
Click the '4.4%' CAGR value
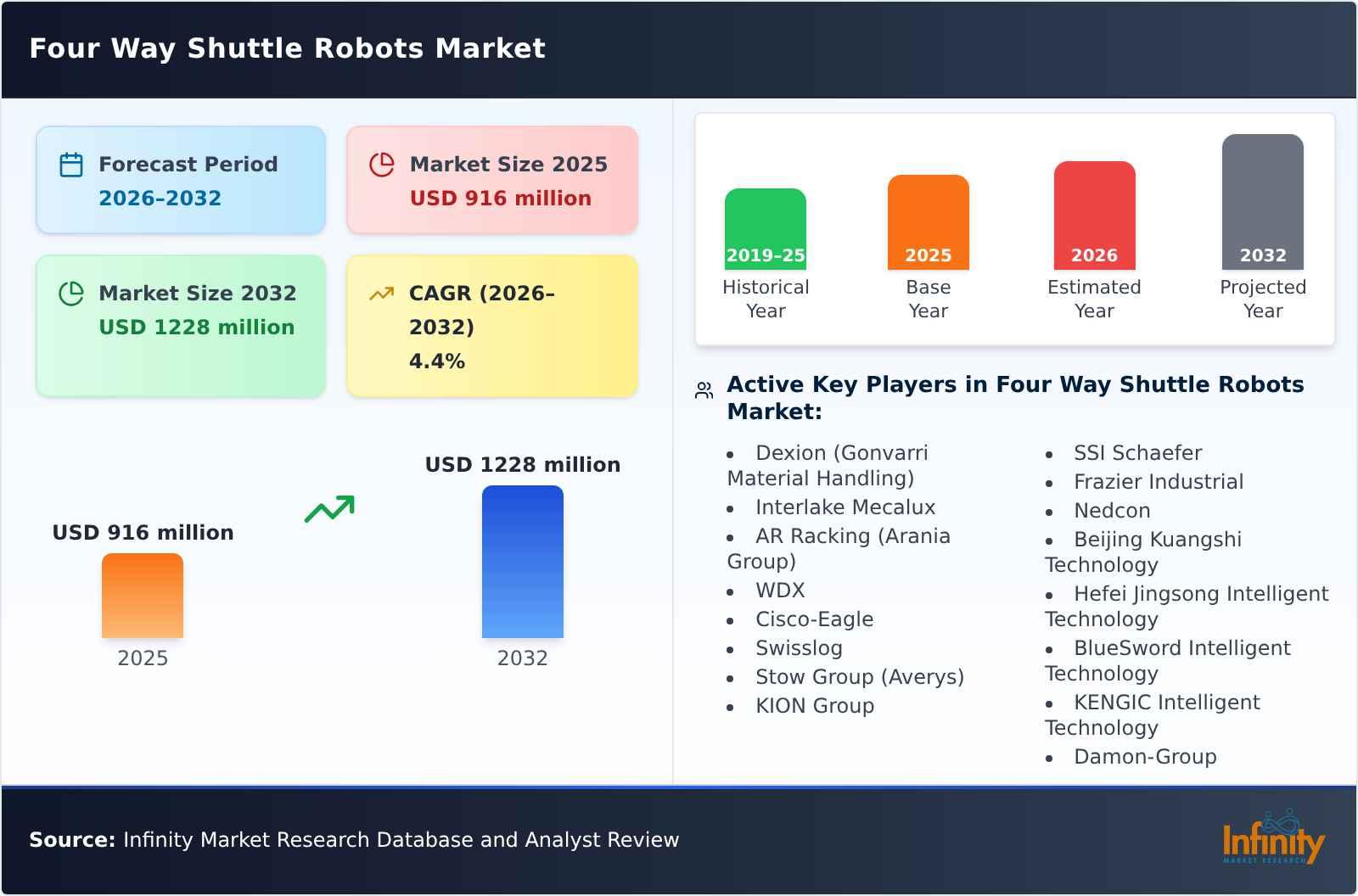pyautogui.click(x=437, y=361)
